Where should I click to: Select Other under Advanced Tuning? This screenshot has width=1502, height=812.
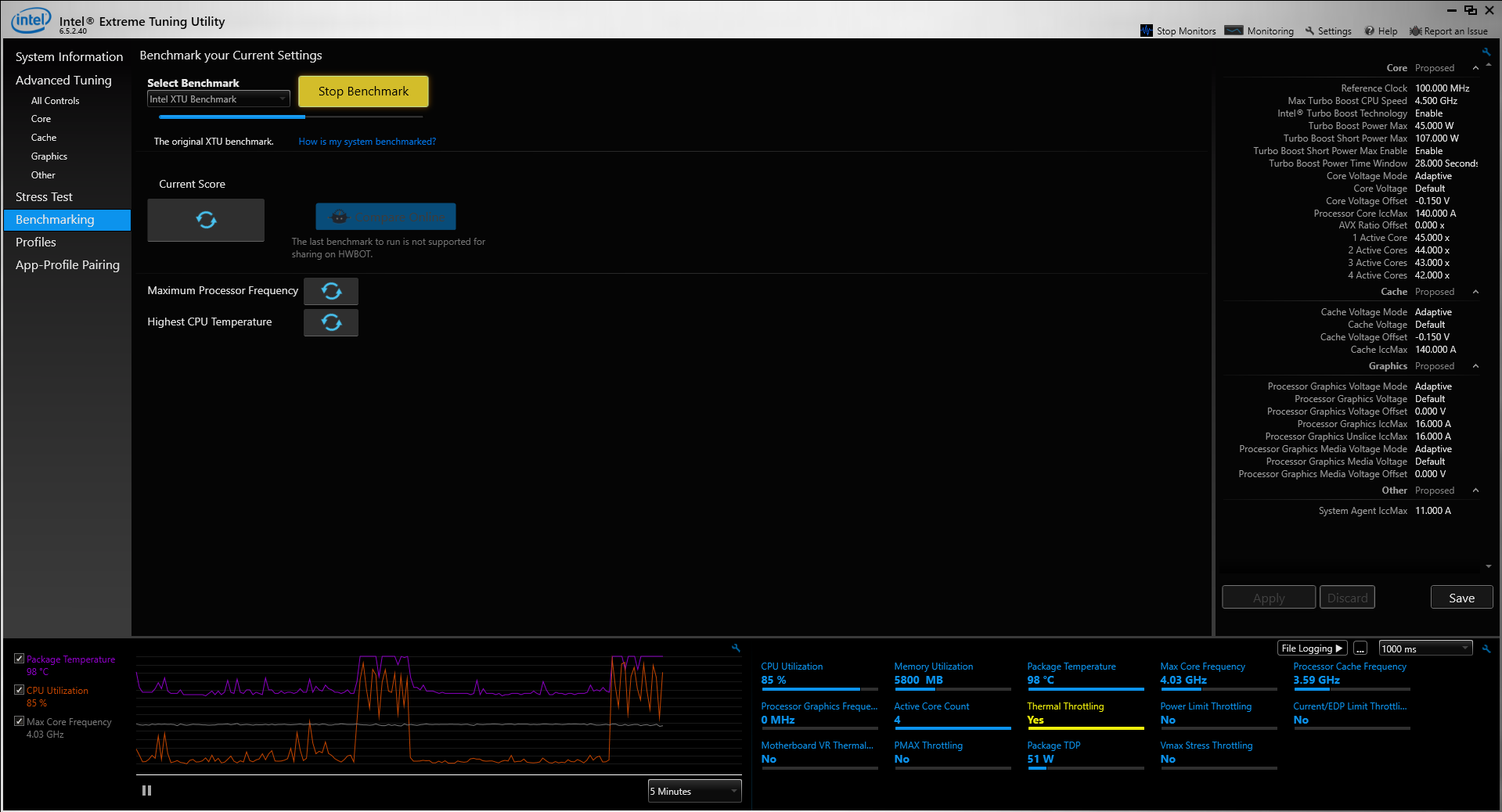tap(43, 175)
